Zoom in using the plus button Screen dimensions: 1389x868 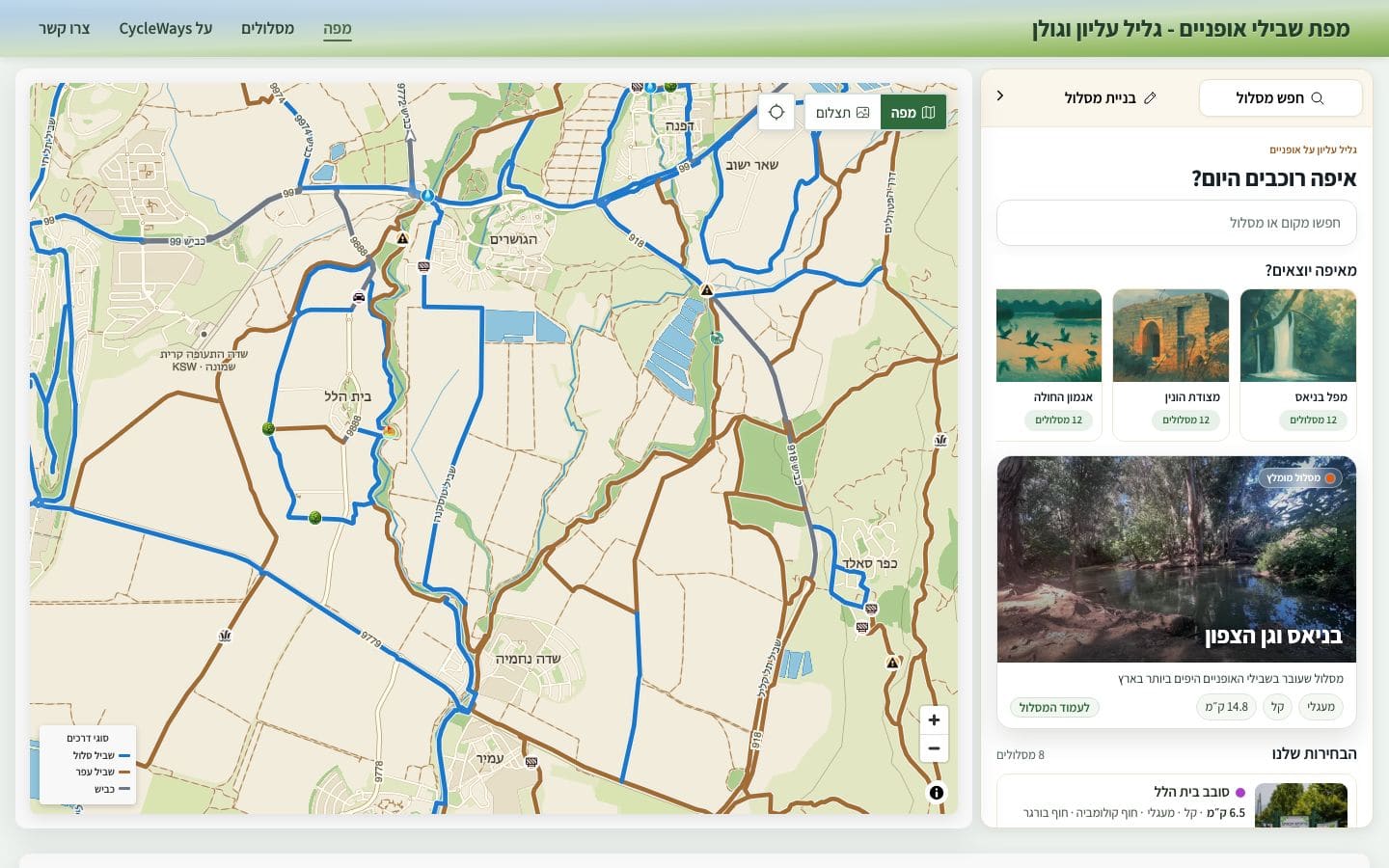pos(934,719)
